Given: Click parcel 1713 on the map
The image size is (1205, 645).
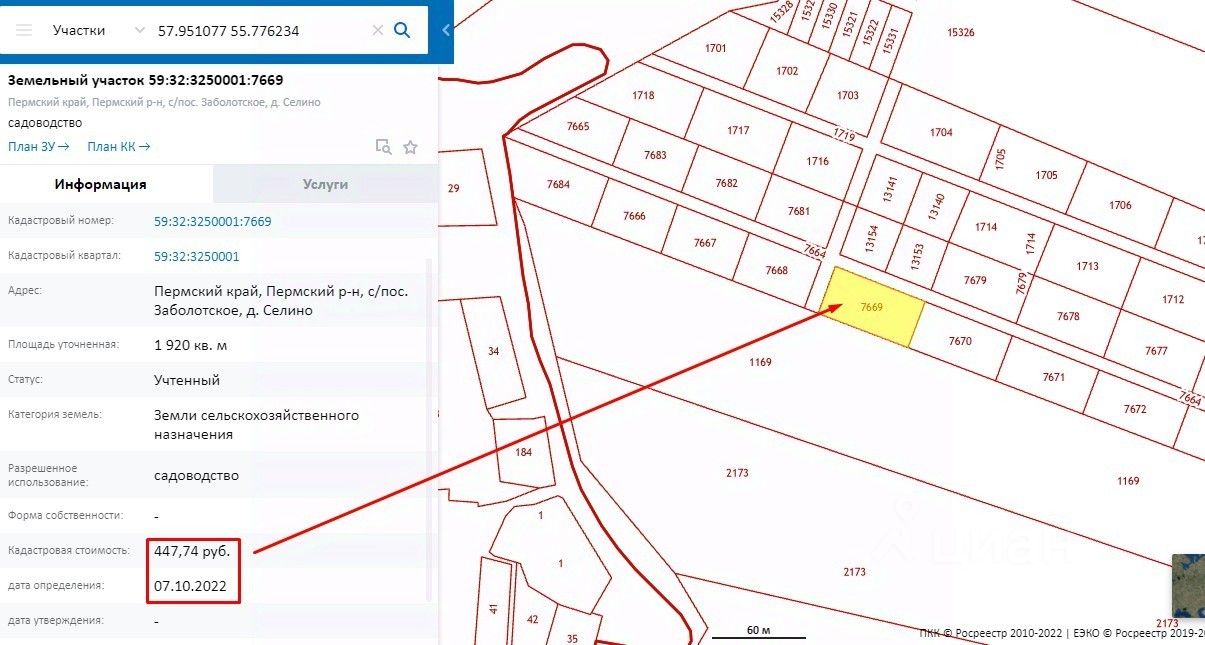Looking at the screenshot, I should [x=1087, y=266].
